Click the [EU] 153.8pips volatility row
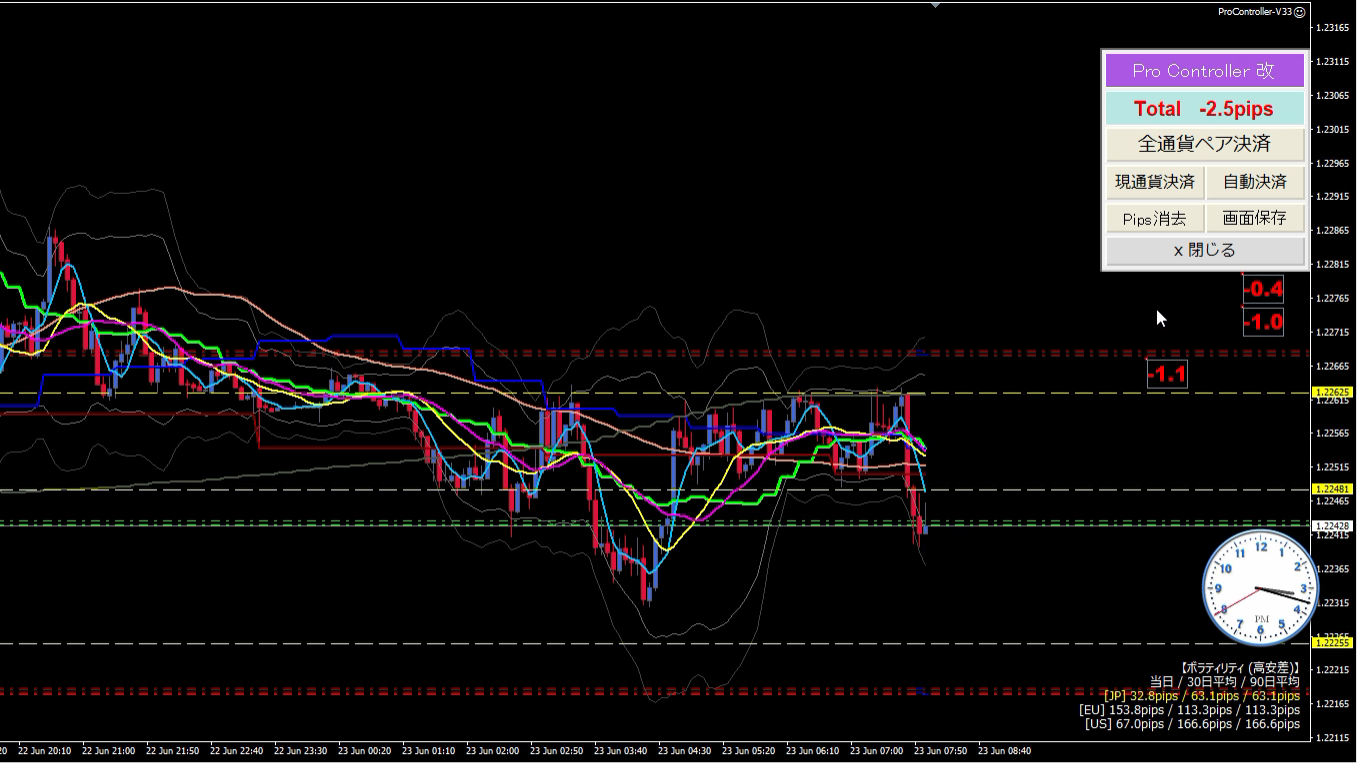1357x763 pixels. pos(1190,709)
